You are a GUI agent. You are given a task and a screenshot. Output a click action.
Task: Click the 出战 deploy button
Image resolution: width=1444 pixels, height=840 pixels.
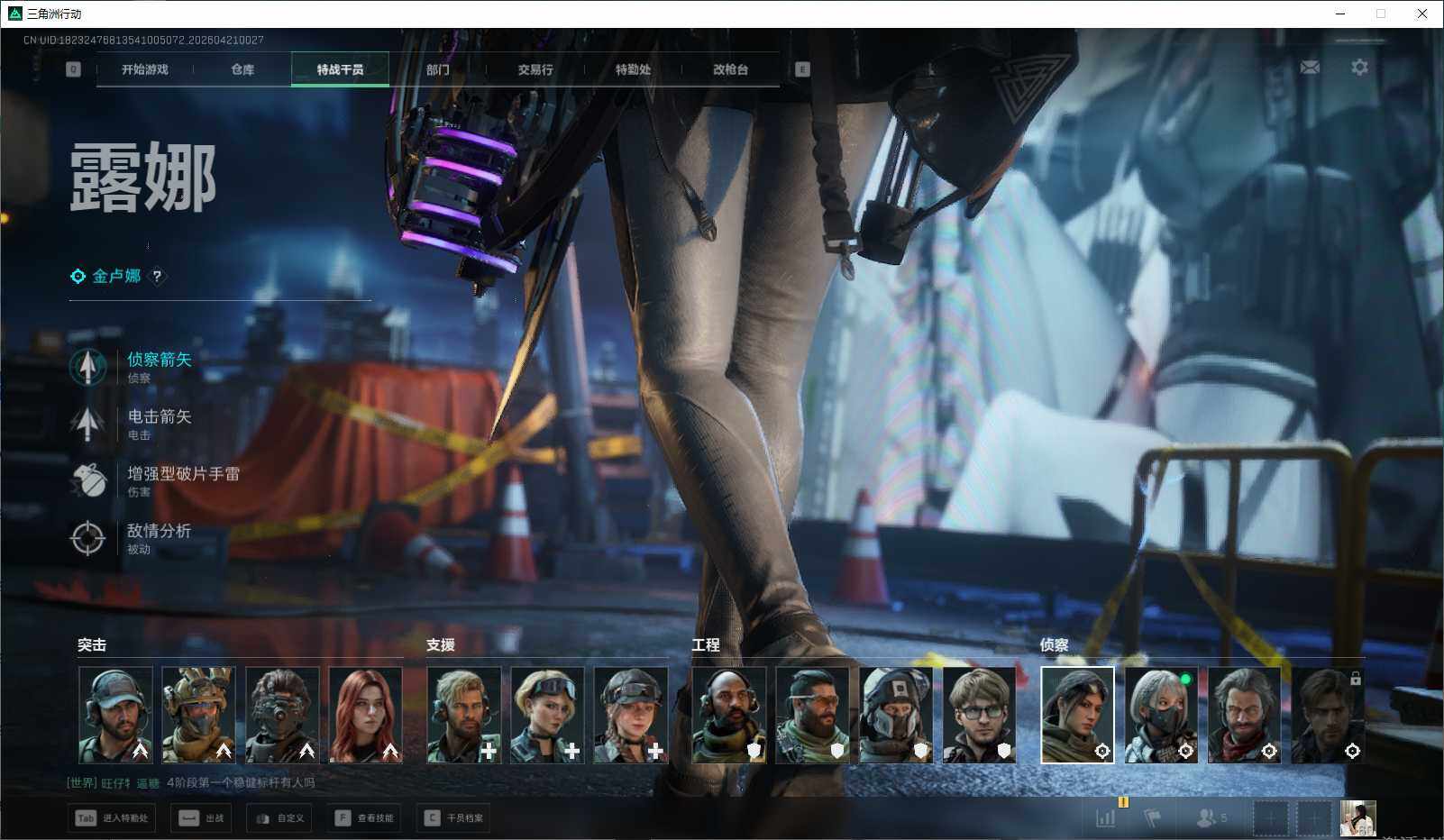point(202,818)
